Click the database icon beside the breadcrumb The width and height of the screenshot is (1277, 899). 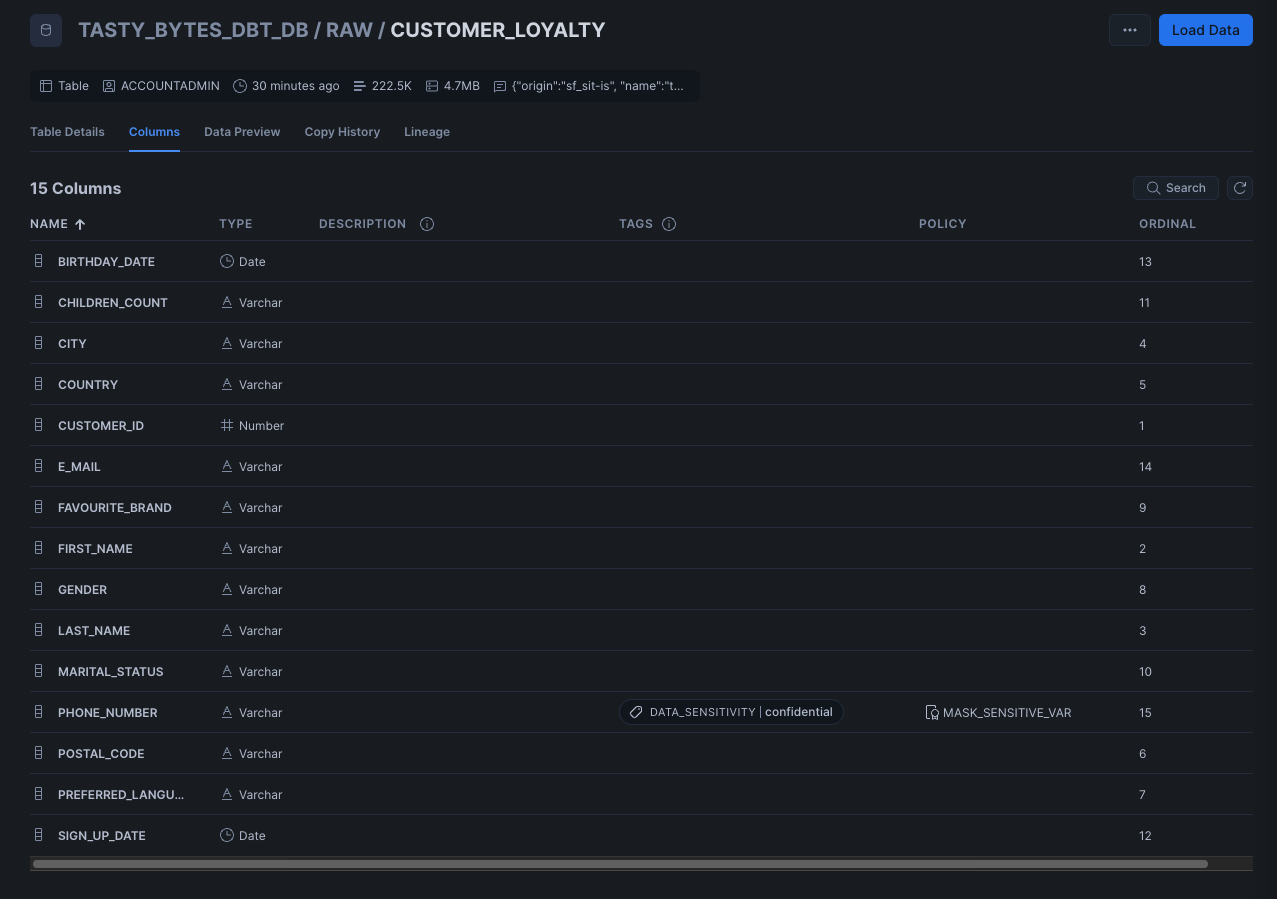click(x=45, y=30)
